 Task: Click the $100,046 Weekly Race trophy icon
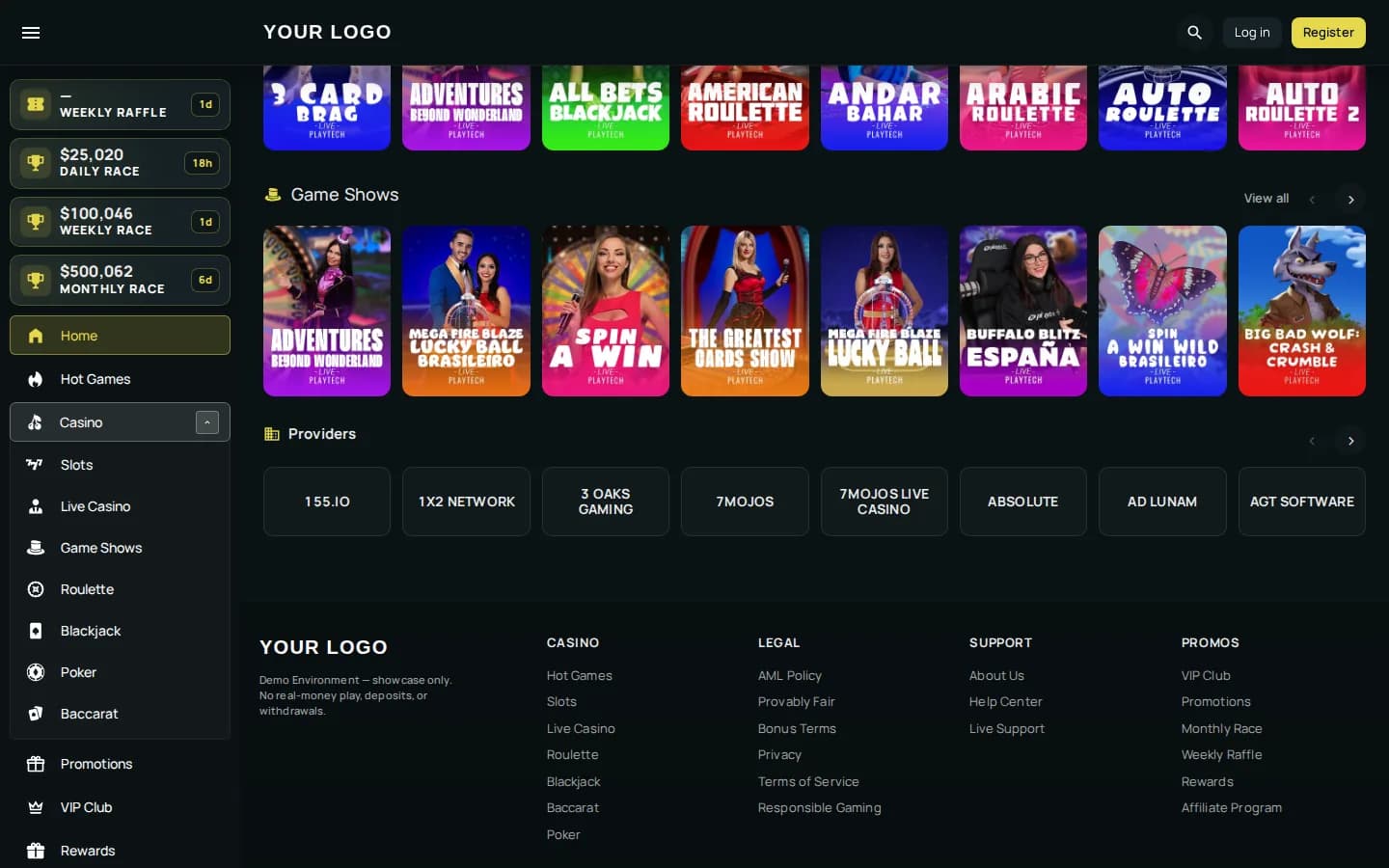pos(36,222)
